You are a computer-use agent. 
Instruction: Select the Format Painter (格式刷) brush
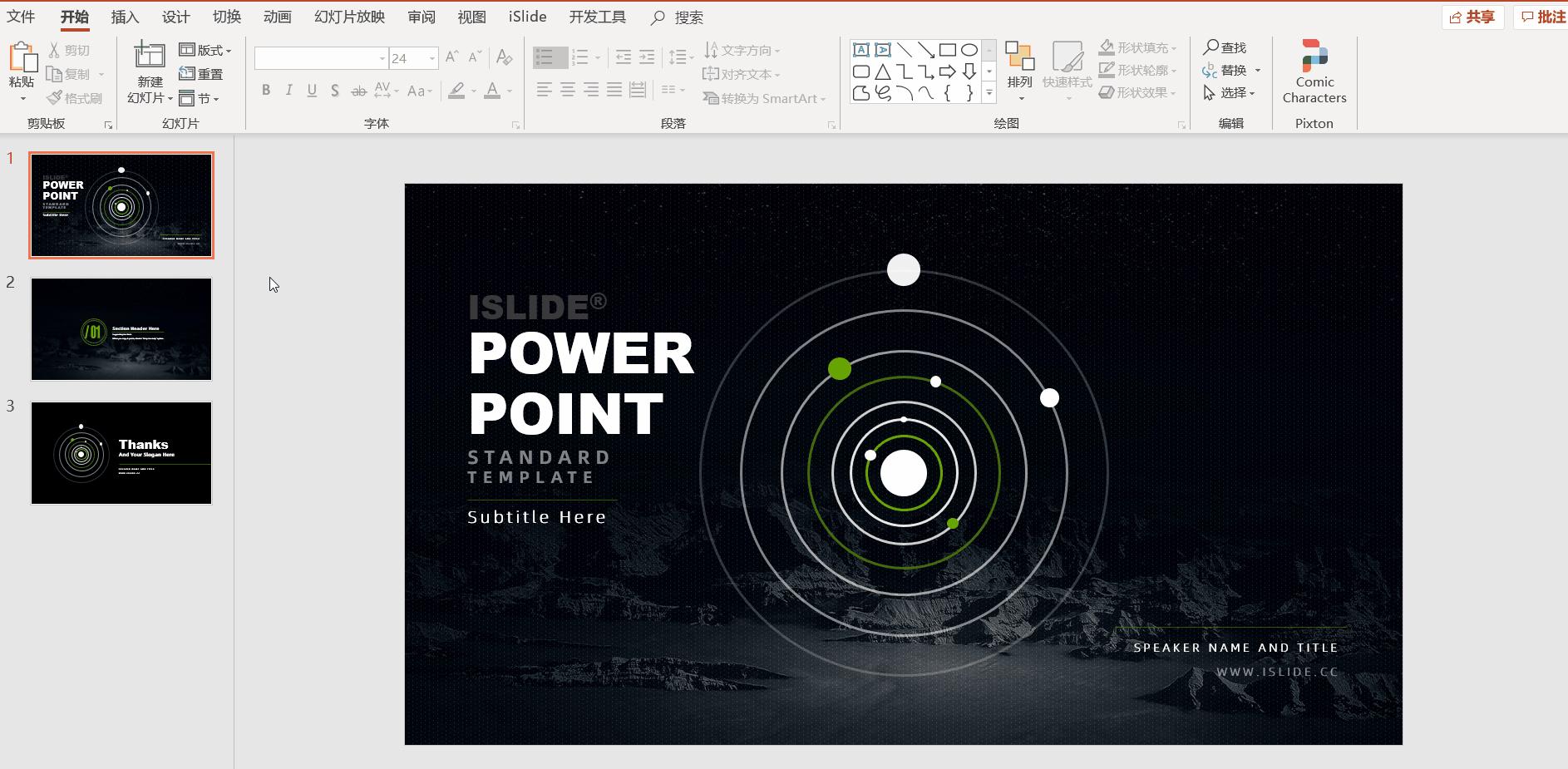click(x=55, y=97)
